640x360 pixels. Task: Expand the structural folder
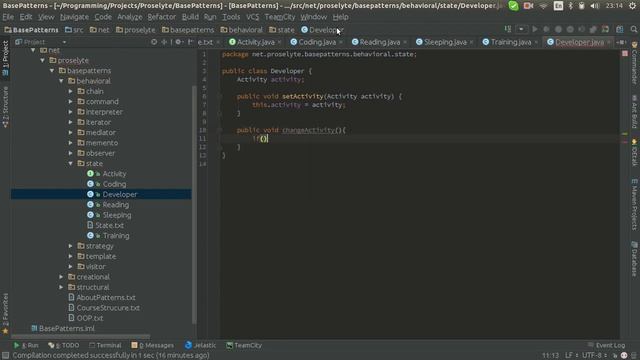[61, 287]
